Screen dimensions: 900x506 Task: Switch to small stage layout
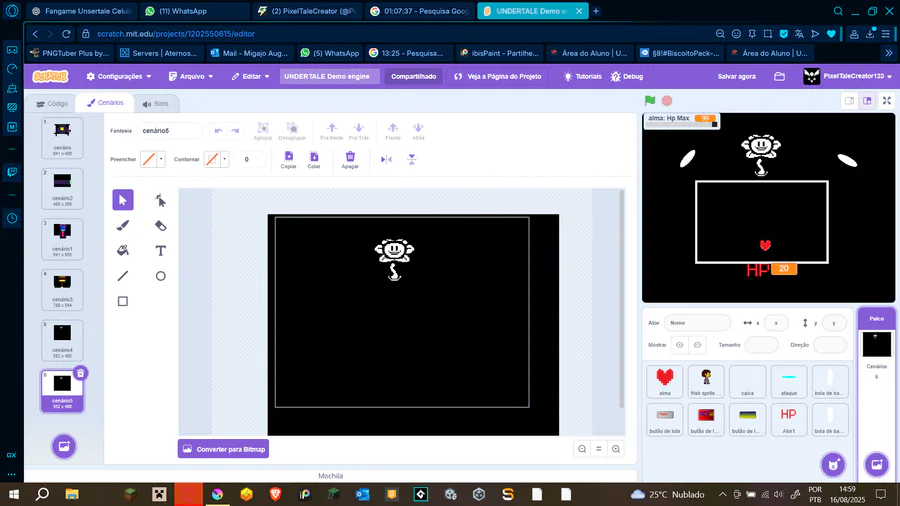point(849,101)
